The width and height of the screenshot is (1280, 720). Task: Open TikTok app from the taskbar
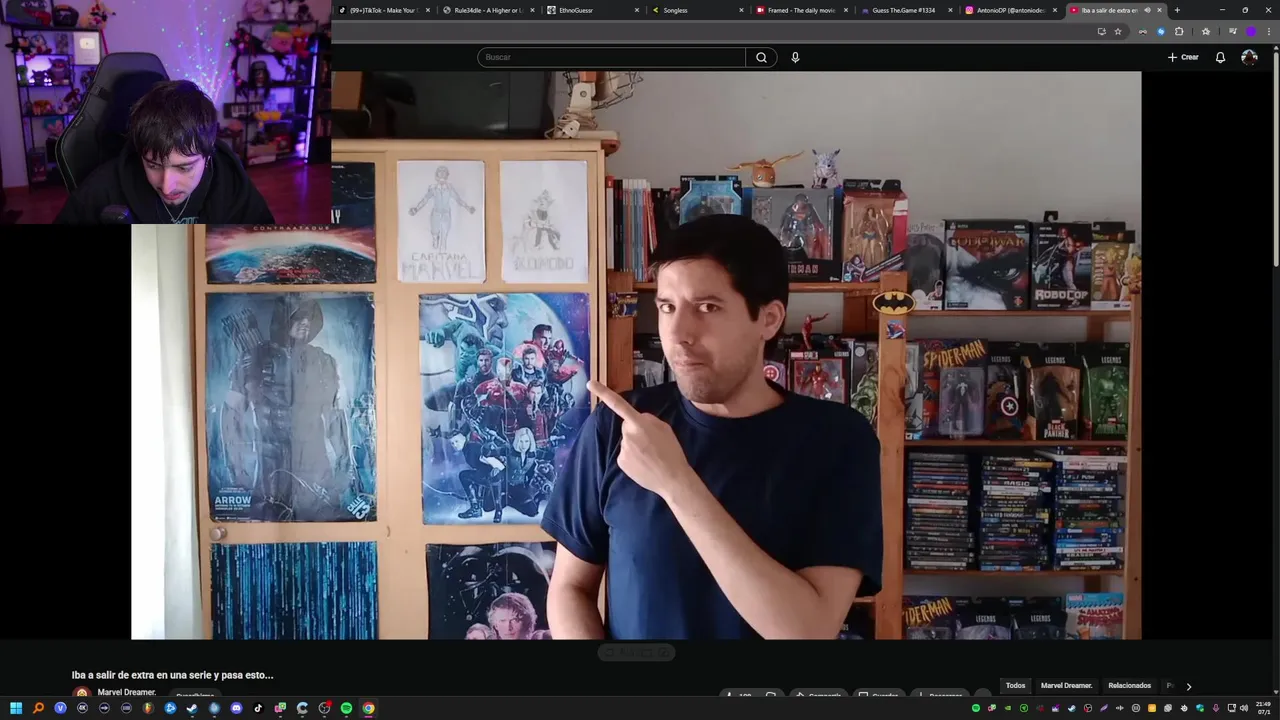click(x=258, y=708)
